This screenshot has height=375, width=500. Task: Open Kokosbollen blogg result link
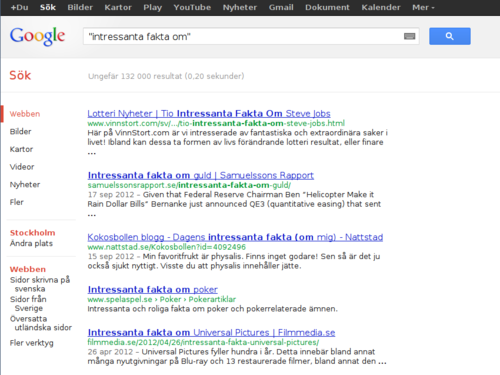point(235,237)
